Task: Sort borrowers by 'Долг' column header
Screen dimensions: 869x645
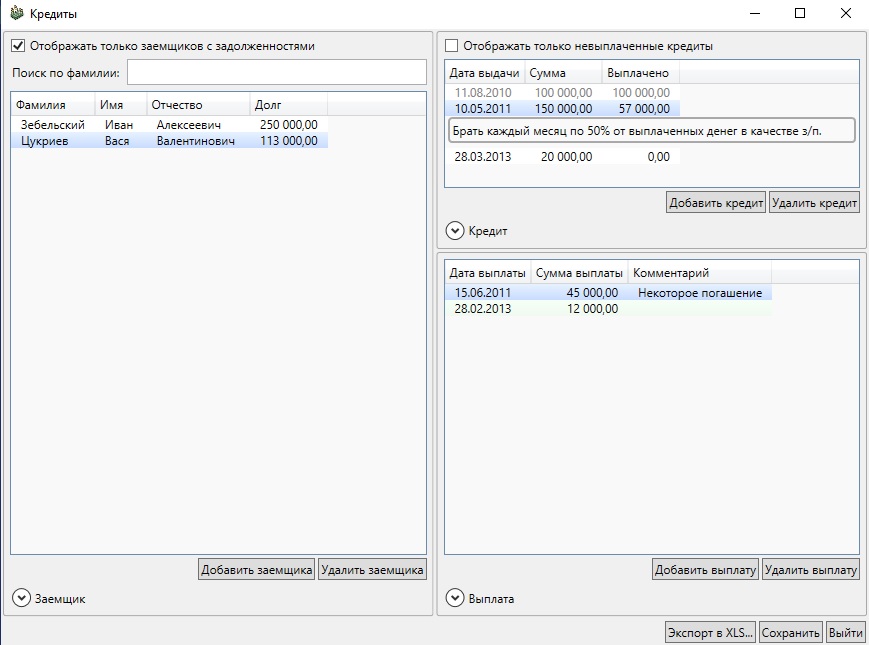Action: [x=289, y=105]
